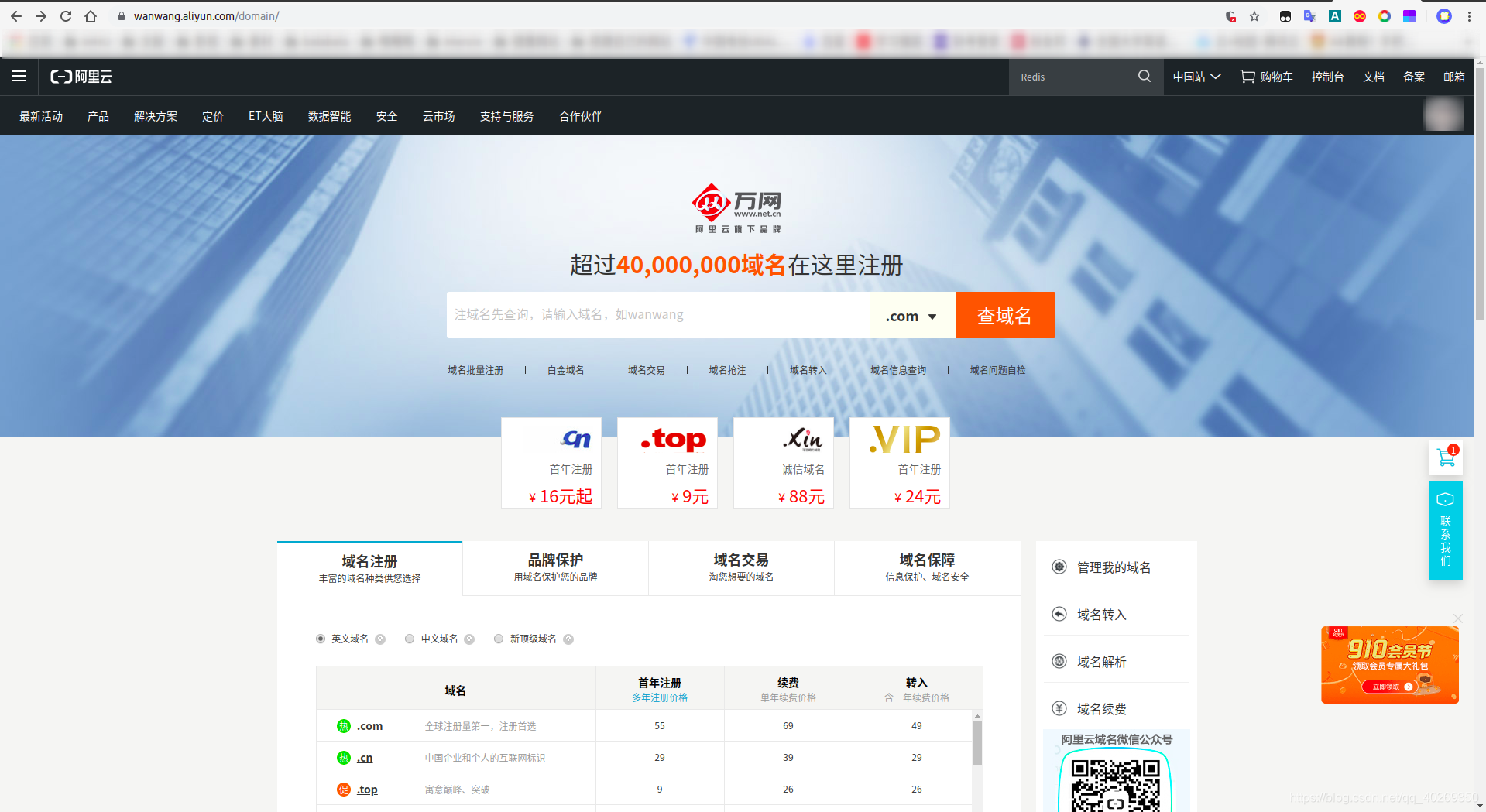Open the 联系我们 contact widget
Viewport: 1486px width, 812px height.
click(1446, 530)
